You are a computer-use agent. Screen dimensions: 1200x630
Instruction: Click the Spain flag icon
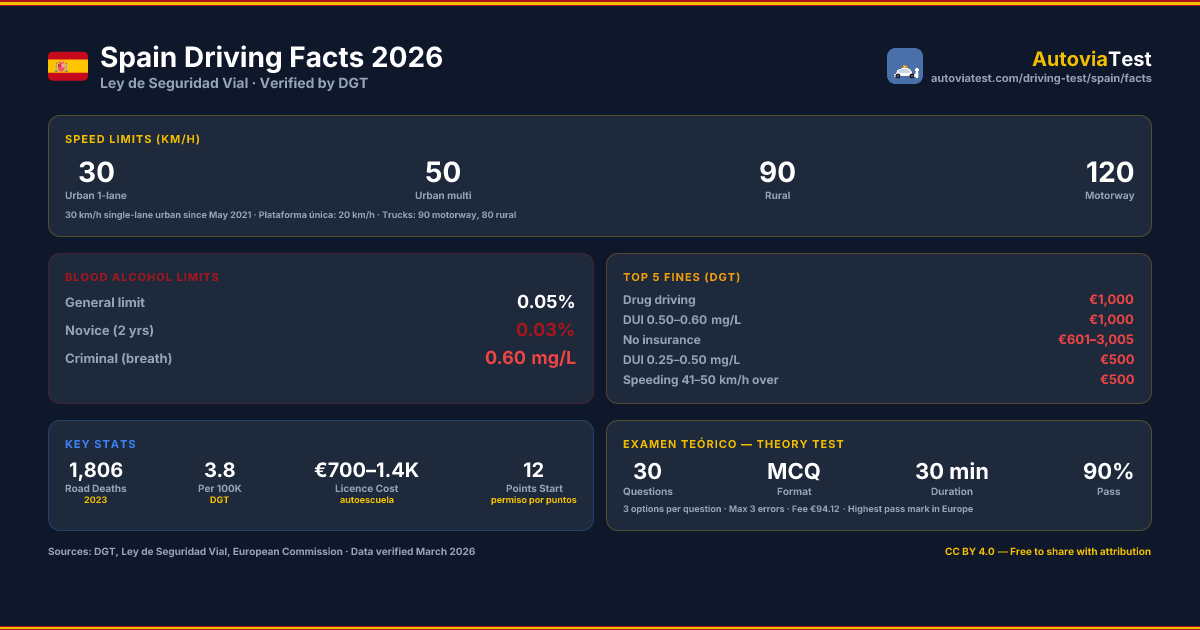tap(68, 66)
